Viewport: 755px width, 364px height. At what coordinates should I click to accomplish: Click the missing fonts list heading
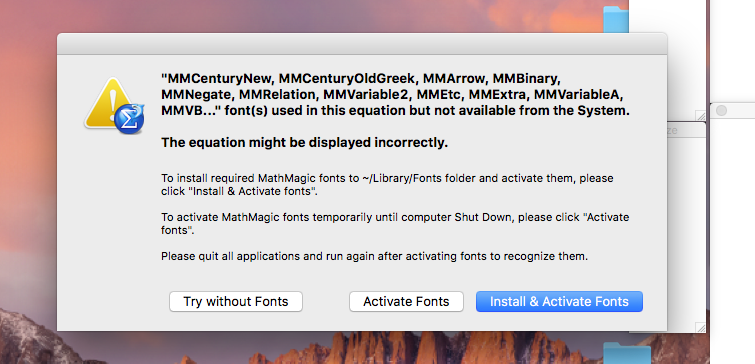395,95
